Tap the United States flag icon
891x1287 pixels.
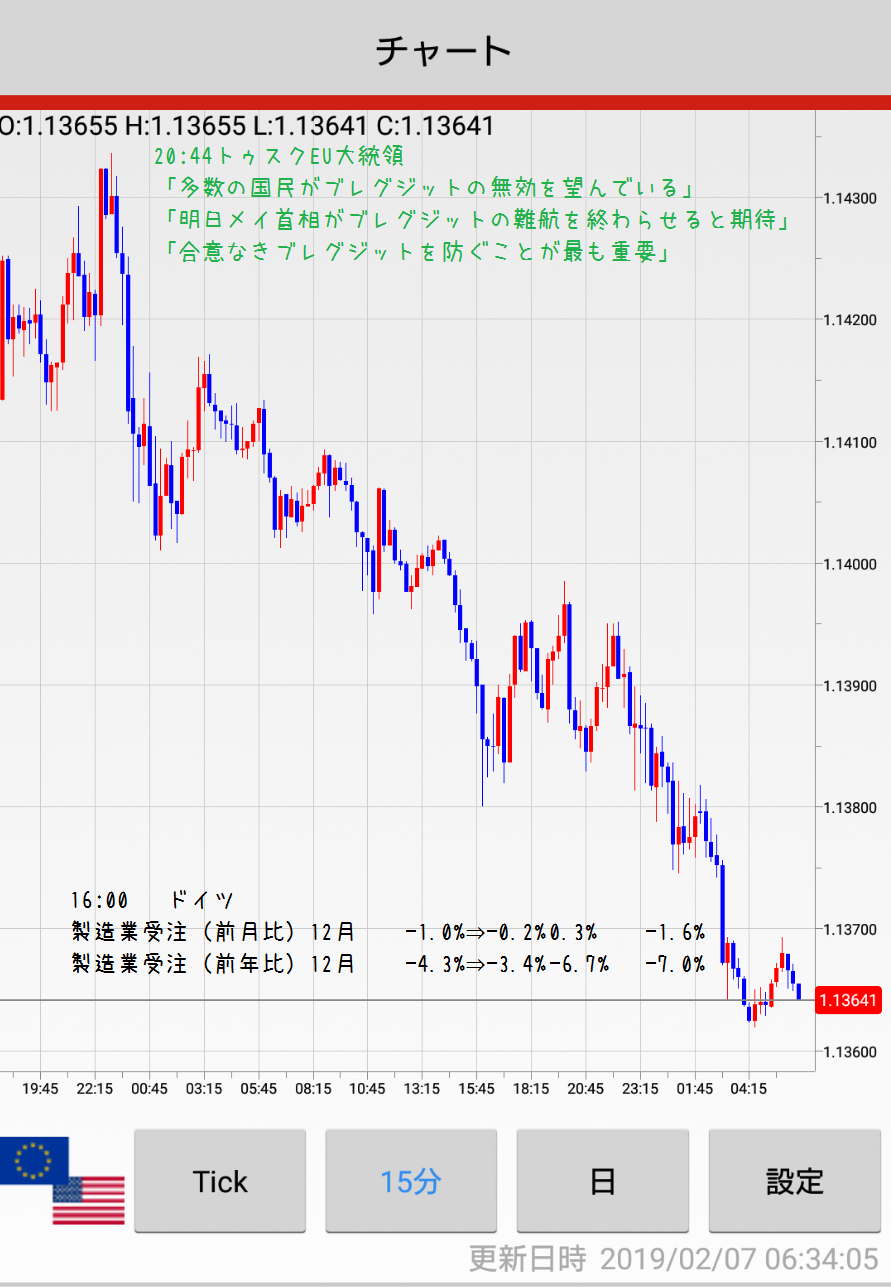[89, 1200]
